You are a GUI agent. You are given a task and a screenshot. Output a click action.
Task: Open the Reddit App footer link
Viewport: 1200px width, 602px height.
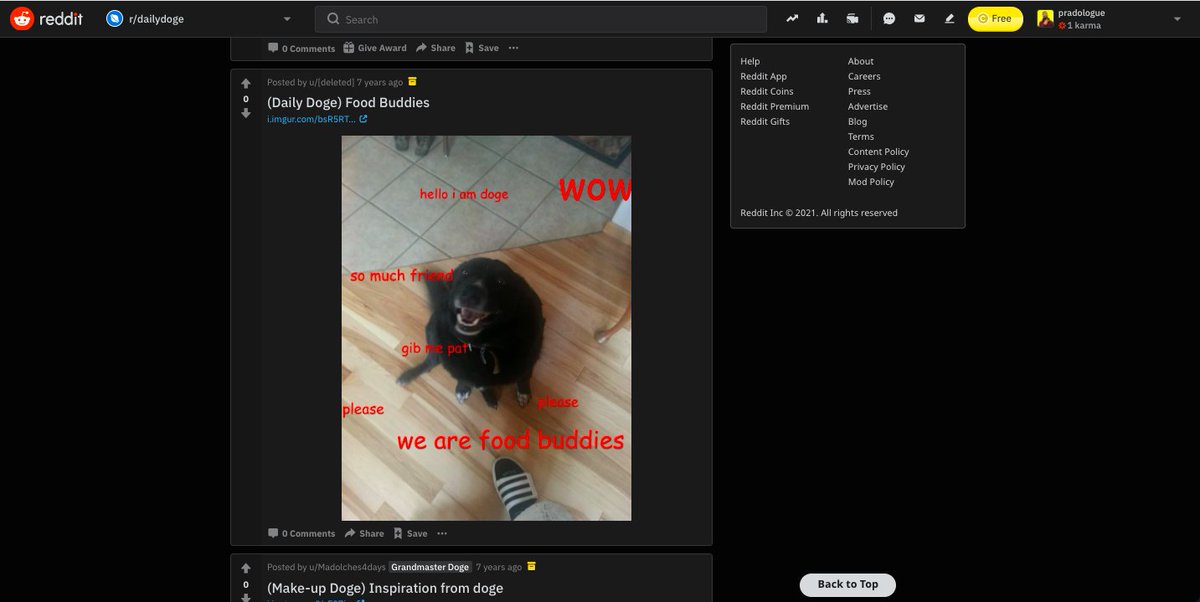tap(763, 76)
